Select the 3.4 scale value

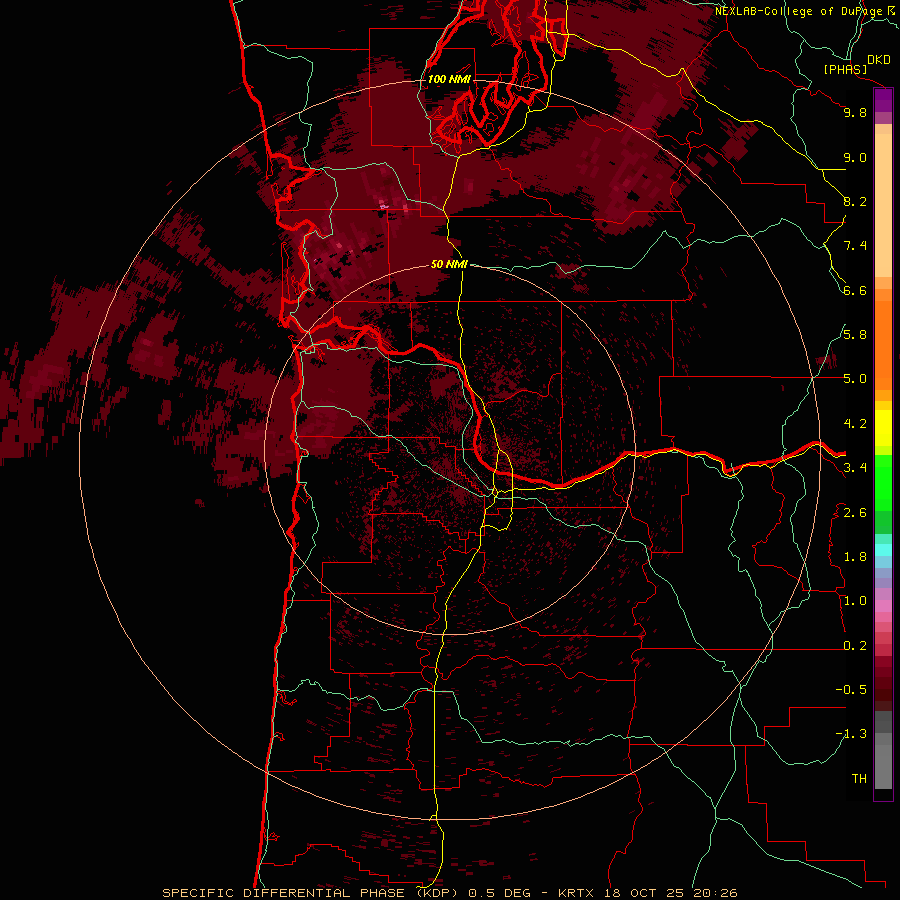tap(855, 468)
